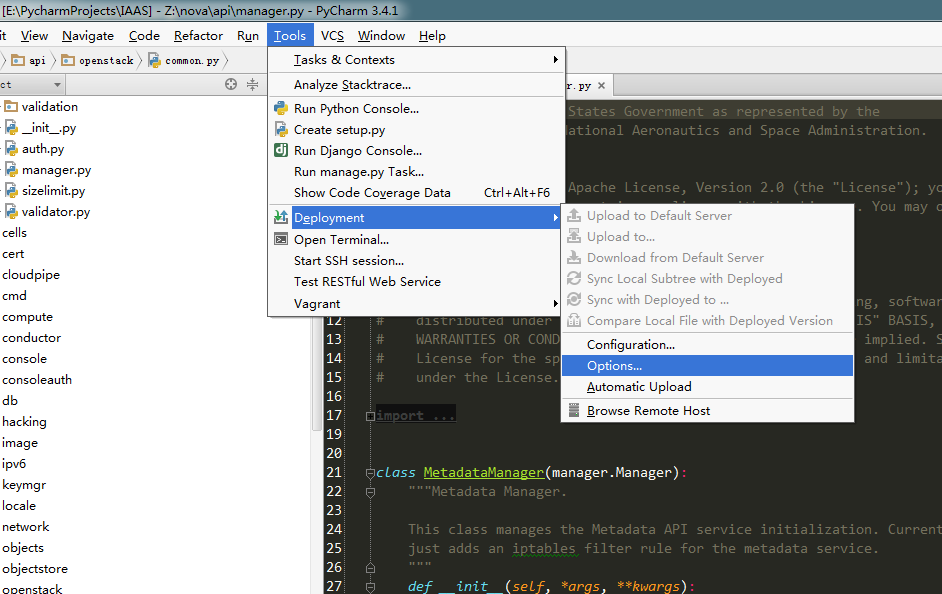942x594 pixels.
Task: Click the Deployment menu item
Action: point(416,217)
